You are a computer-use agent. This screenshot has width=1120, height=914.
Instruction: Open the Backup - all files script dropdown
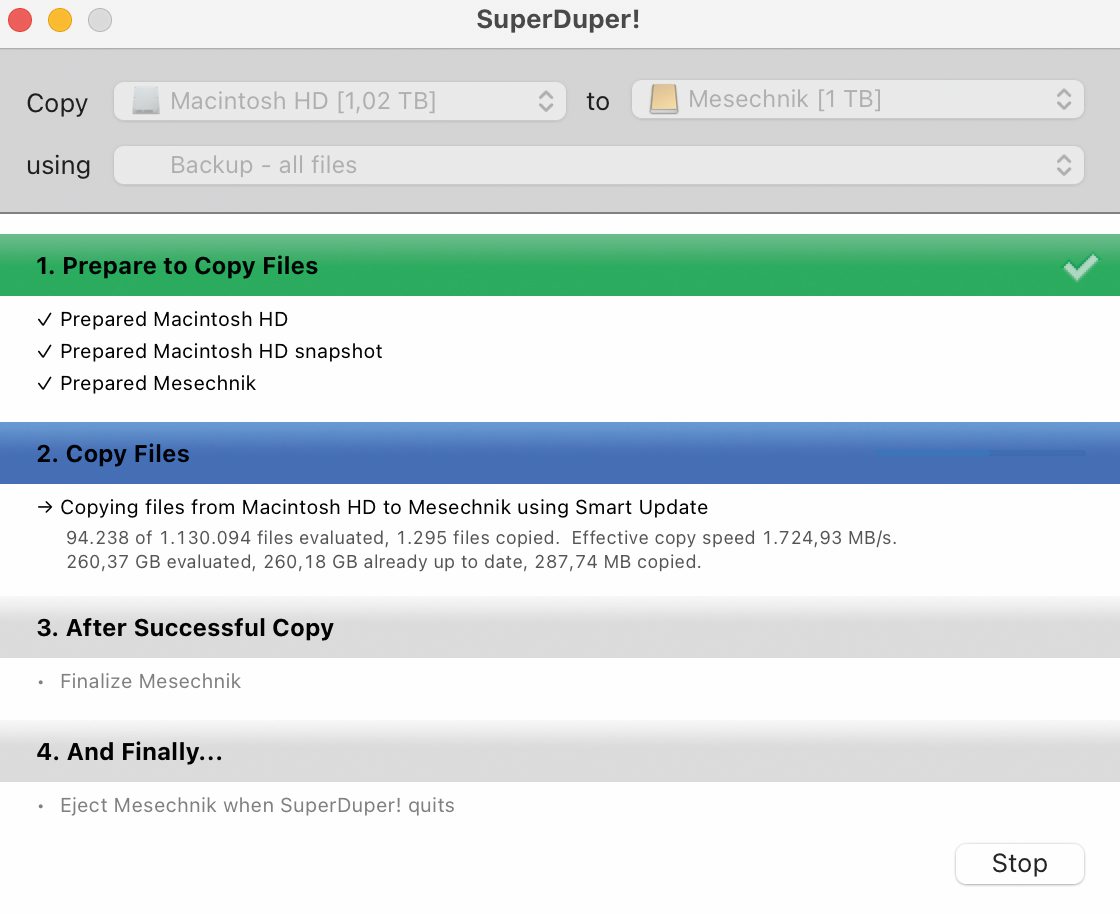point(599,165)
